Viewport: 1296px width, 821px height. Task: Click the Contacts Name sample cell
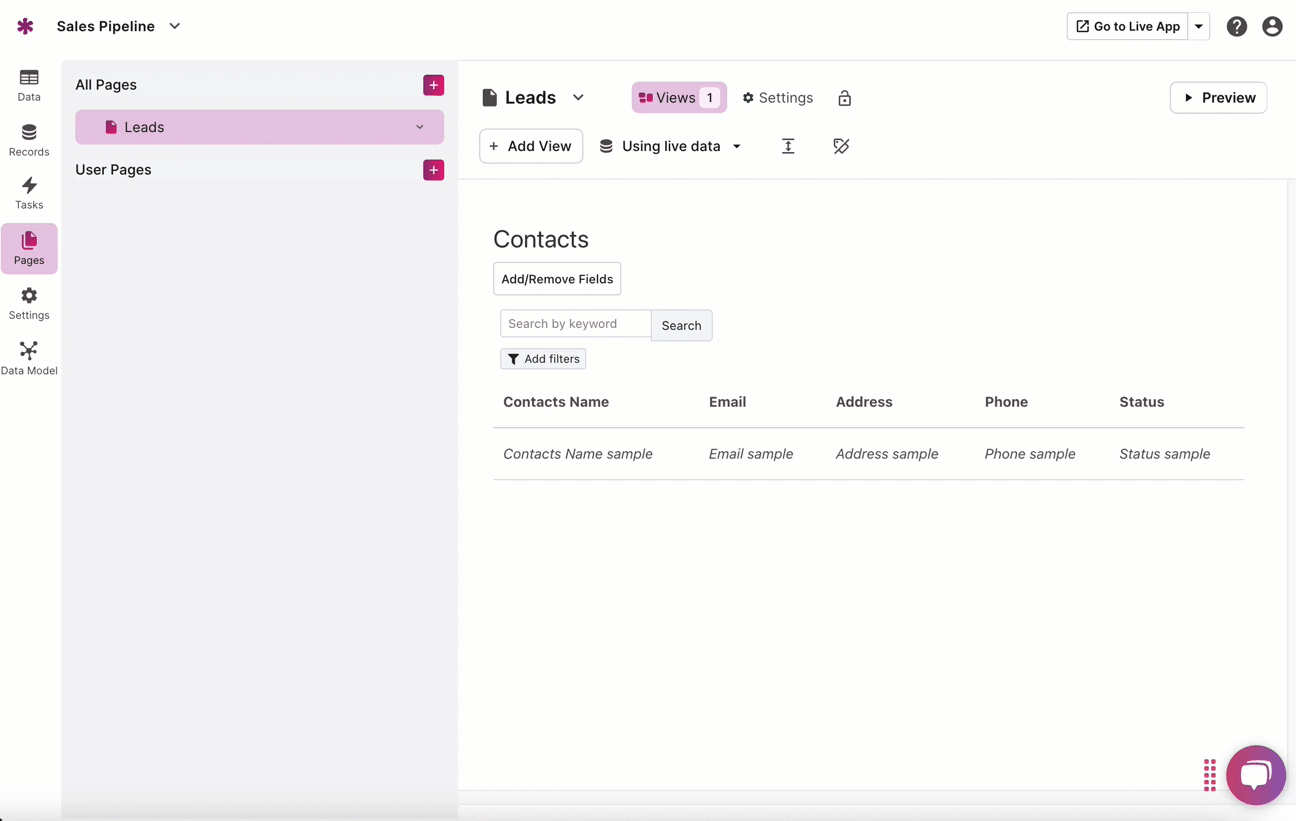coord(578,454)
